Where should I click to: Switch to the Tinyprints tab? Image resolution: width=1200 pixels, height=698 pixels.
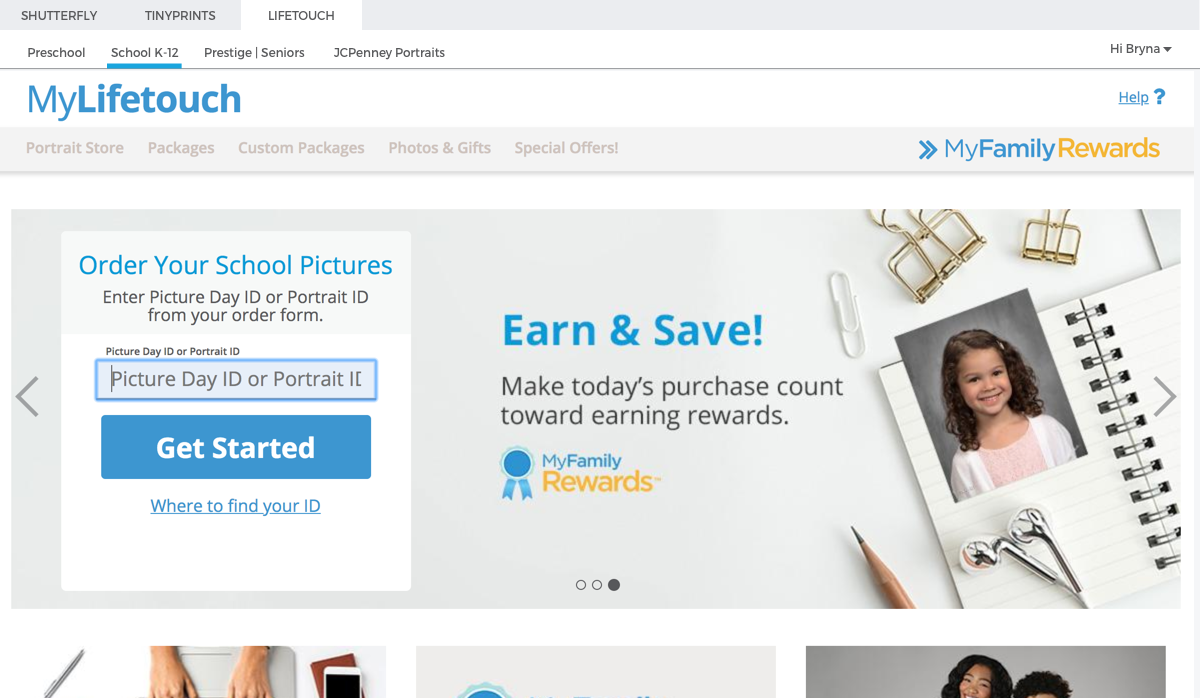click(180, 15)
